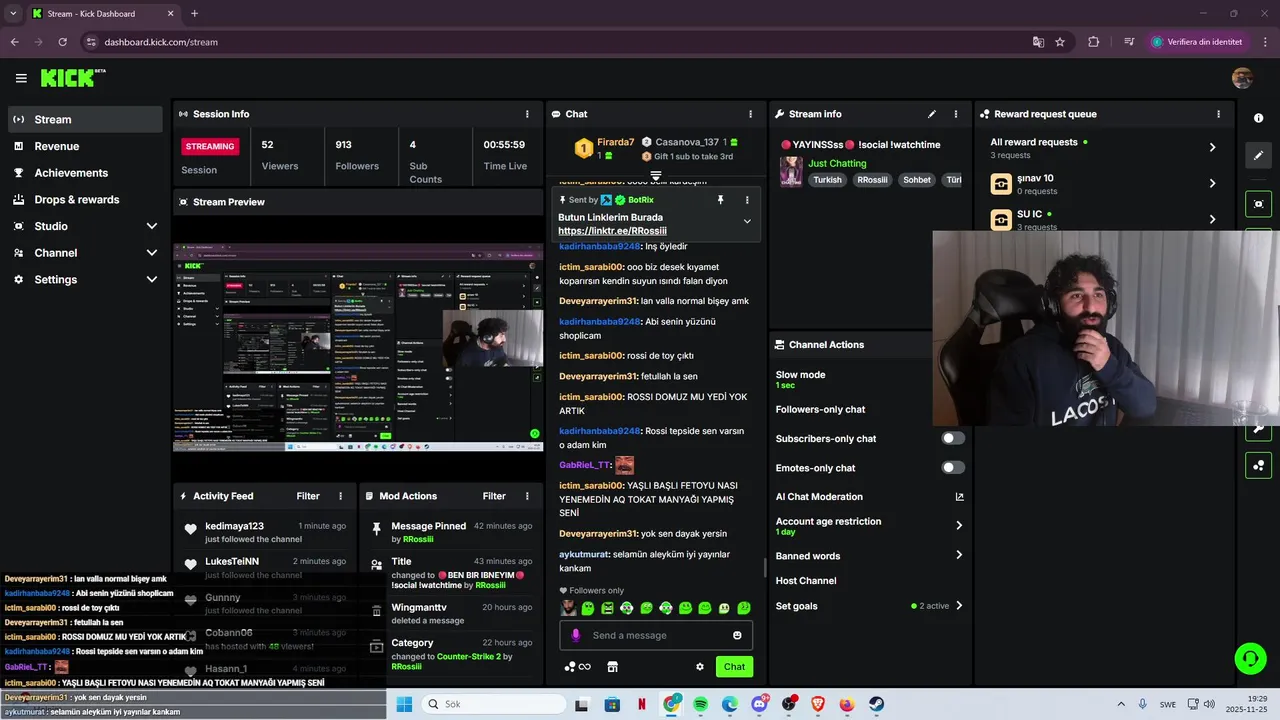The width and height of the screenshot is (1280, 720).
Task: Open Mod Actions three-dot menu
Action: [527, 496]
